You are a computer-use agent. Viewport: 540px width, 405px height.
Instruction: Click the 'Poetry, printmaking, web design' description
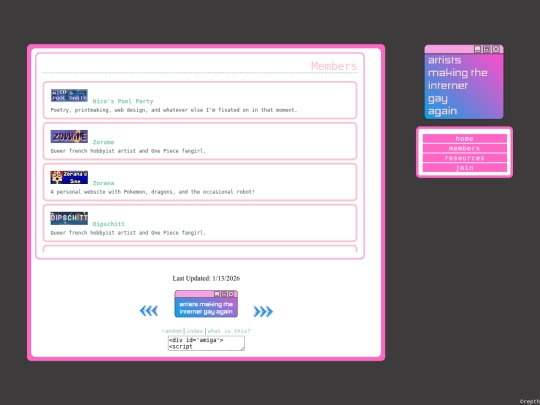174,110
